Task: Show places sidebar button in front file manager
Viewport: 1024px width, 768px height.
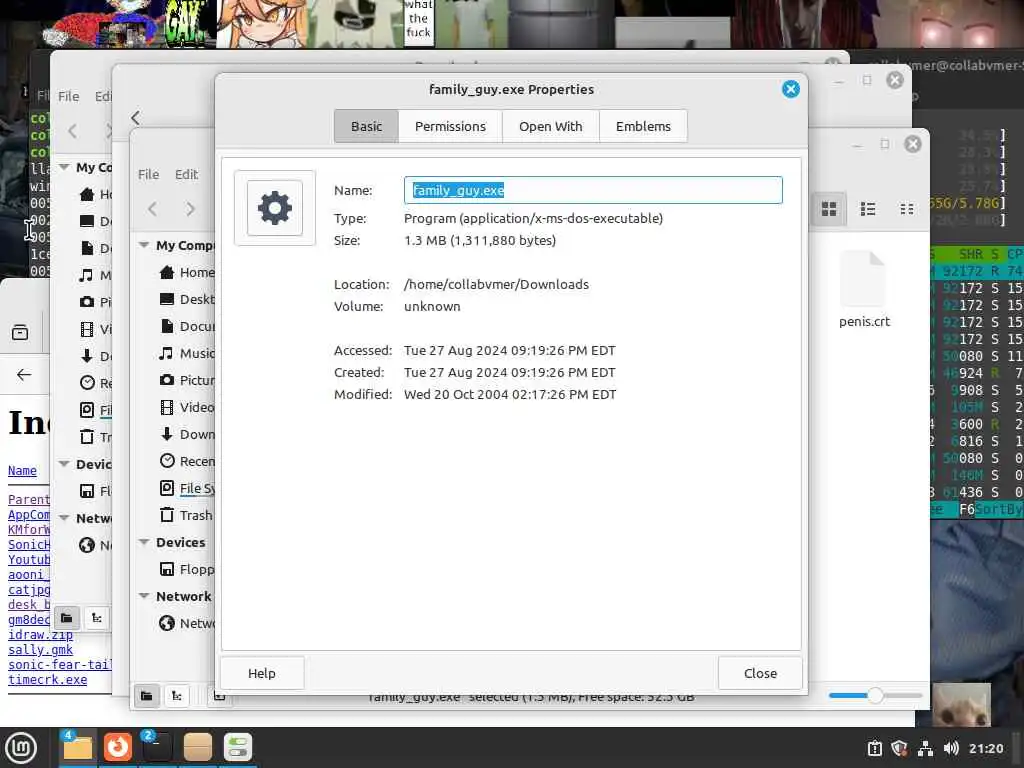Action: (147, 696)
